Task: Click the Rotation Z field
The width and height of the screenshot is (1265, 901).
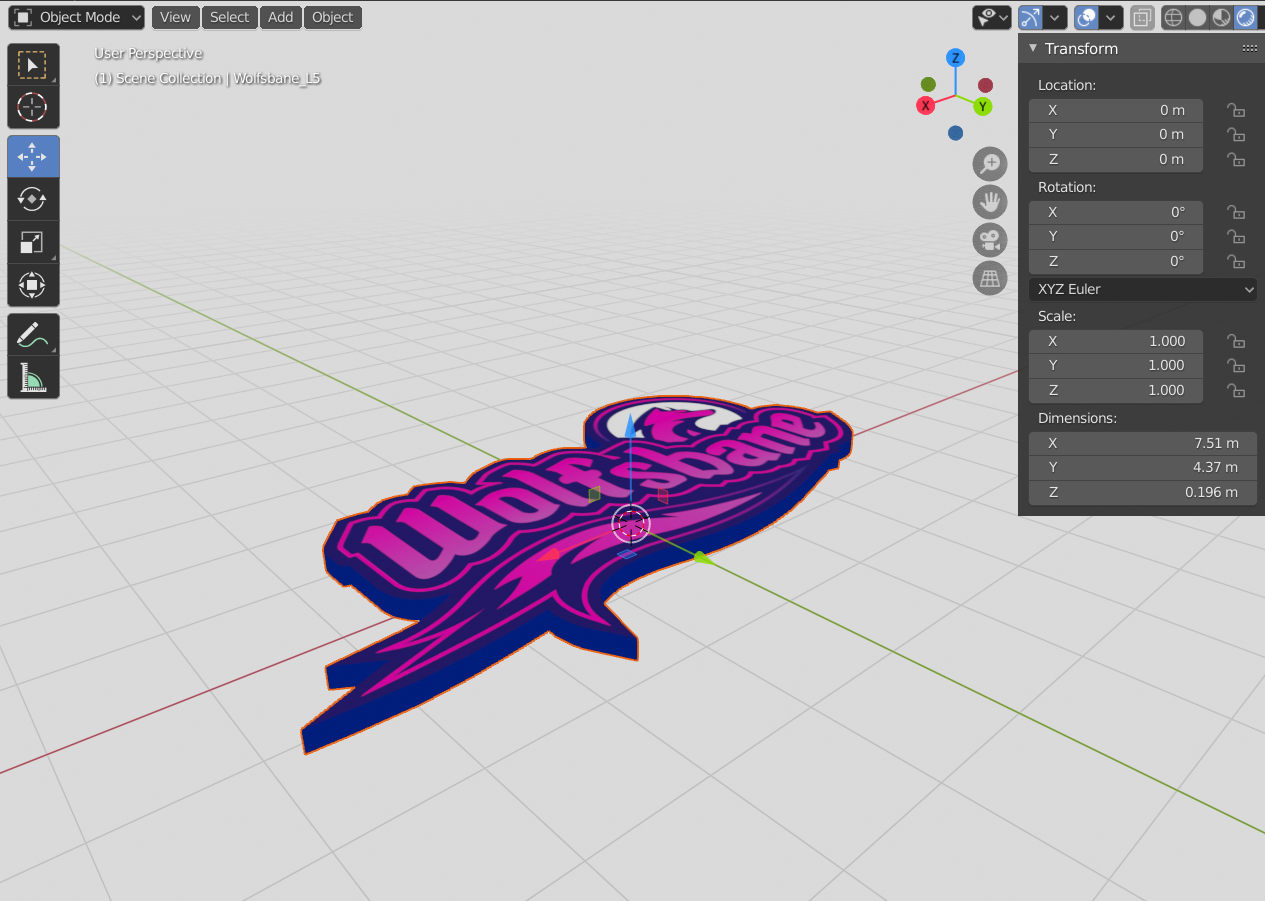Action: pos(1116,261)
